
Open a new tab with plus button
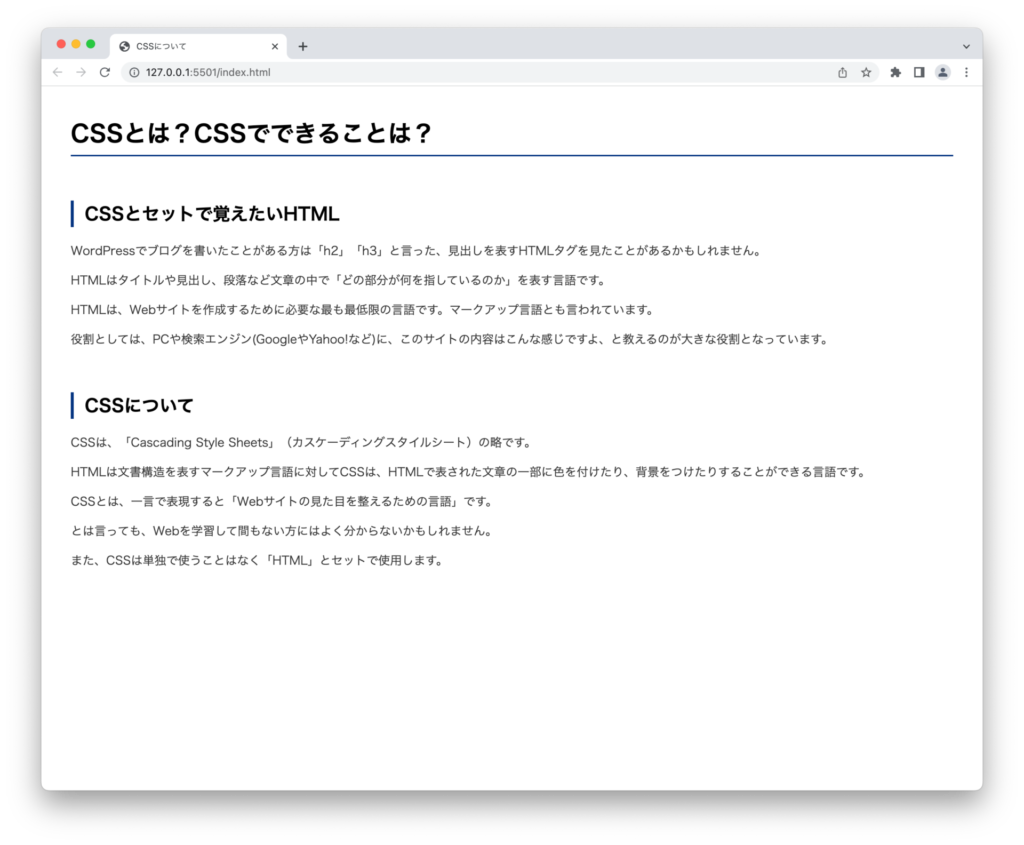(x=303, y=46)
